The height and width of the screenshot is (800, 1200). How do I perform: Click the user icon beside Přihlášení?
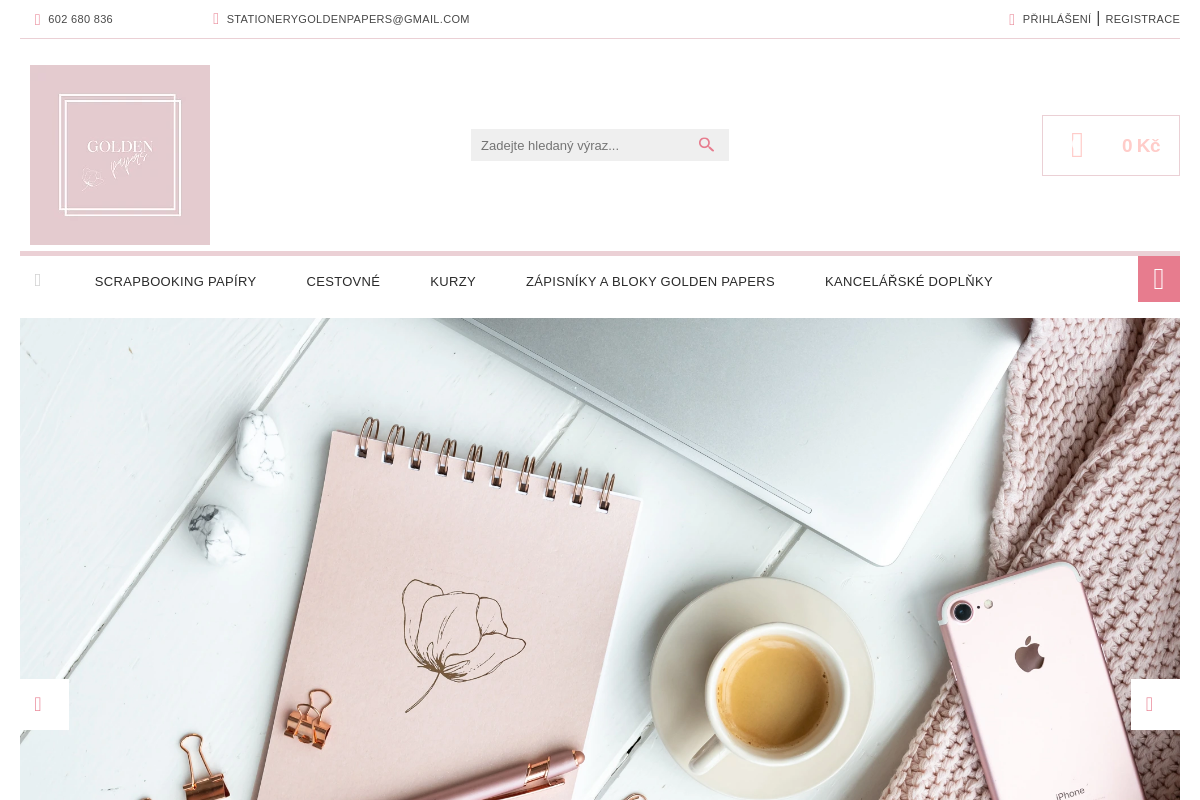(x=1012, y=19)
